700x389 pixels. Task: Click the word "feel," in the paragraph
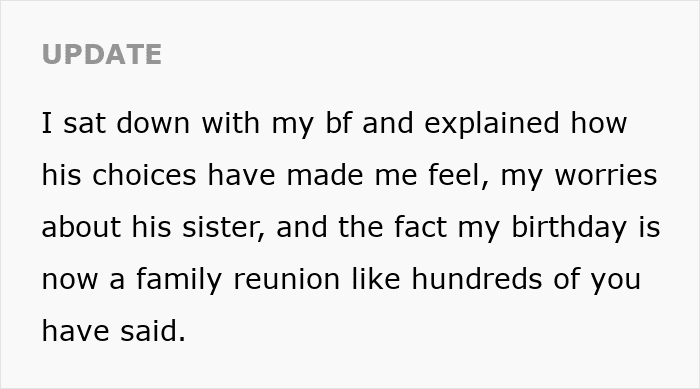[x=458, y=176]
